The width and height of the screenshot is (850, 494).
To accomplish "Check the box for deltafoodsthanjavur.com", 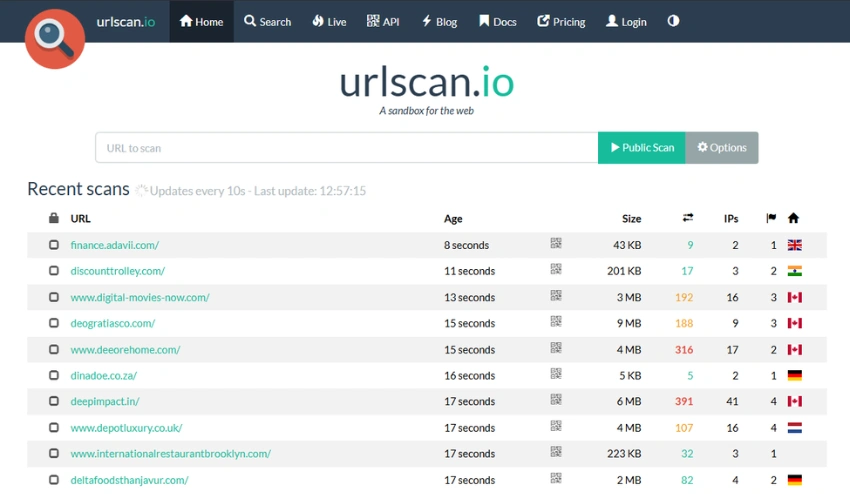I will click(x=54, y=479).
